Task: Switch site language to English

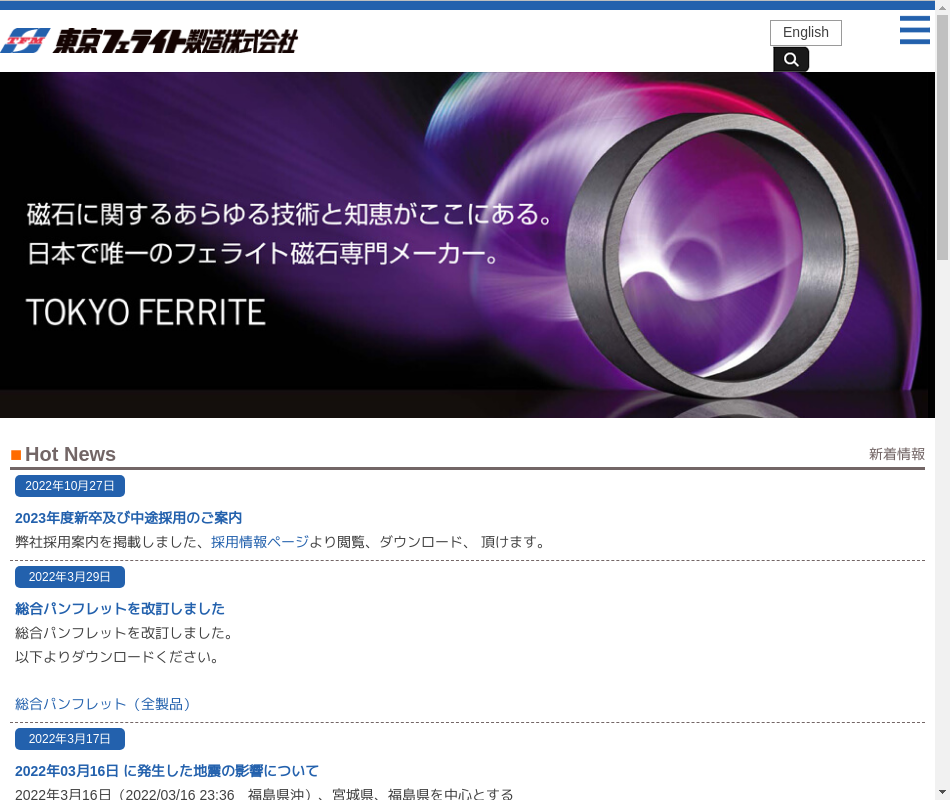Action: (805, 33)
